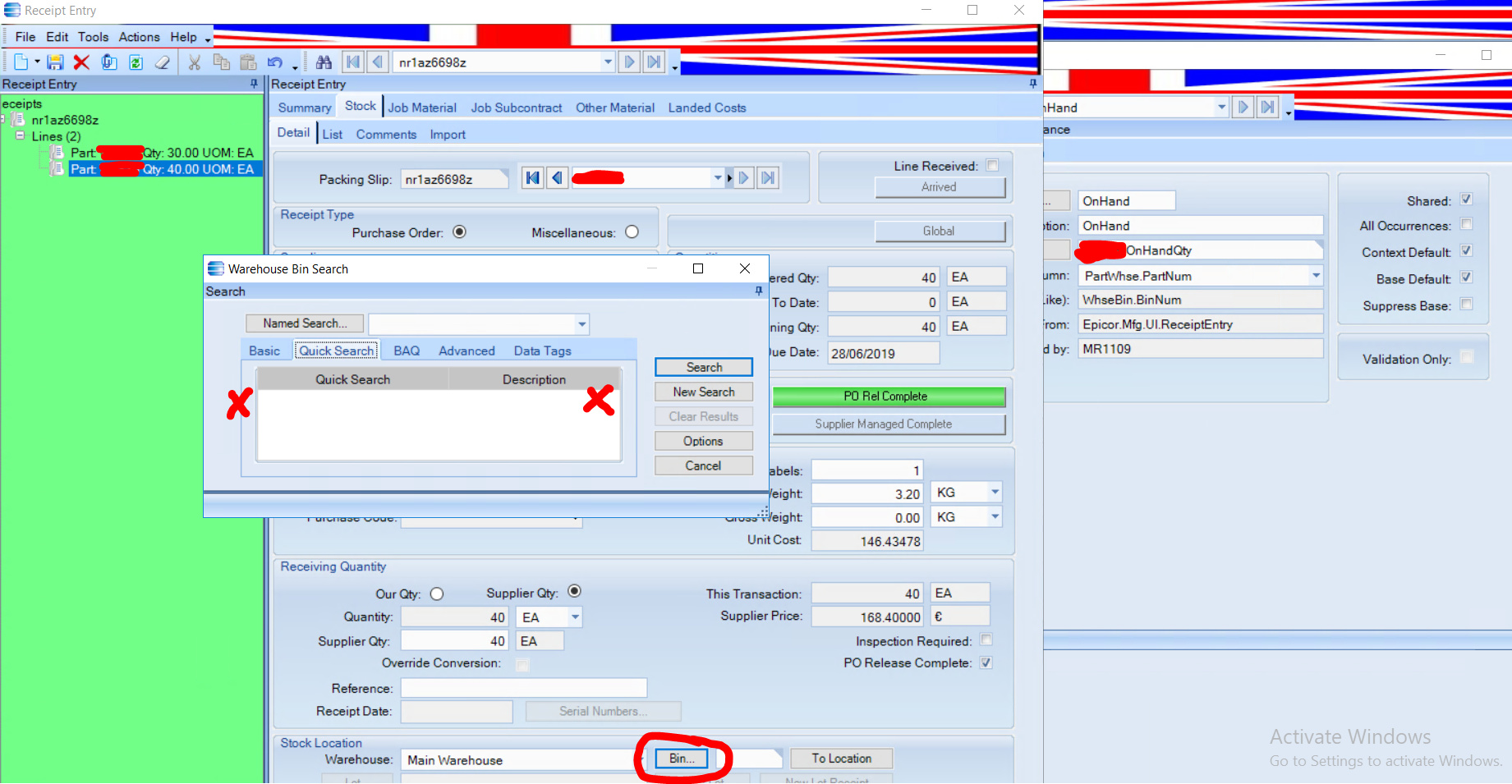Open the Actions menu
Screen dimensions: 1512x784
tap(140, 37)
